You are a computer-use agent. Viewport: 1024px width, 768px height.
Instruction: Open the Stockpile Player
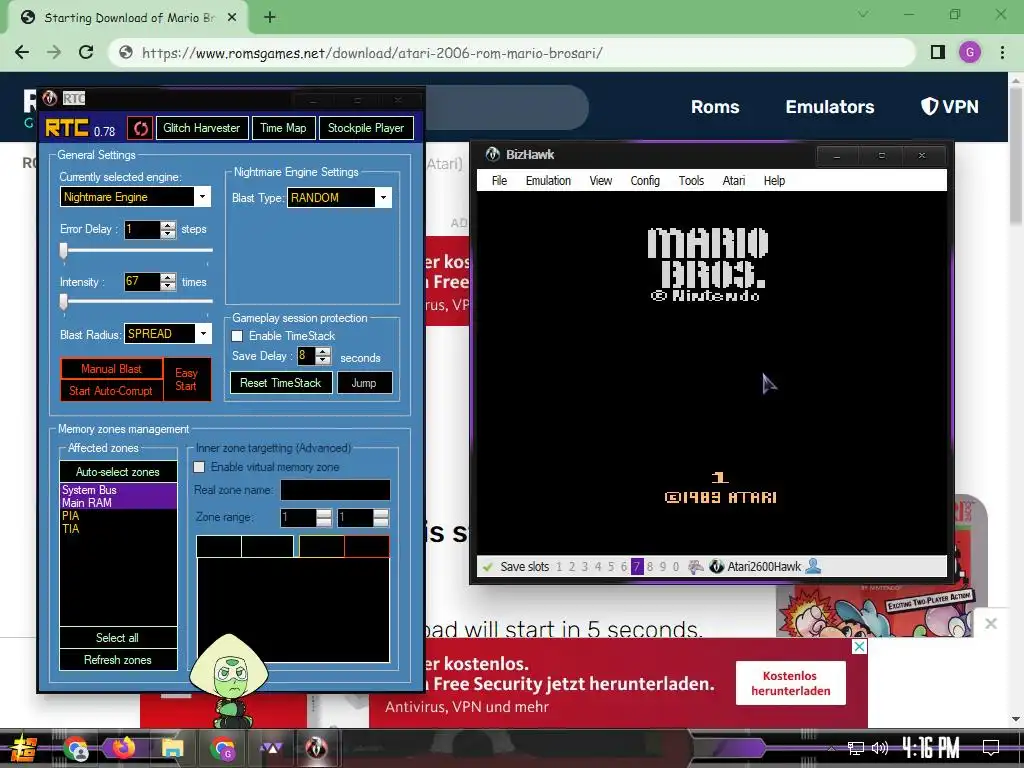tap(366, 128)
